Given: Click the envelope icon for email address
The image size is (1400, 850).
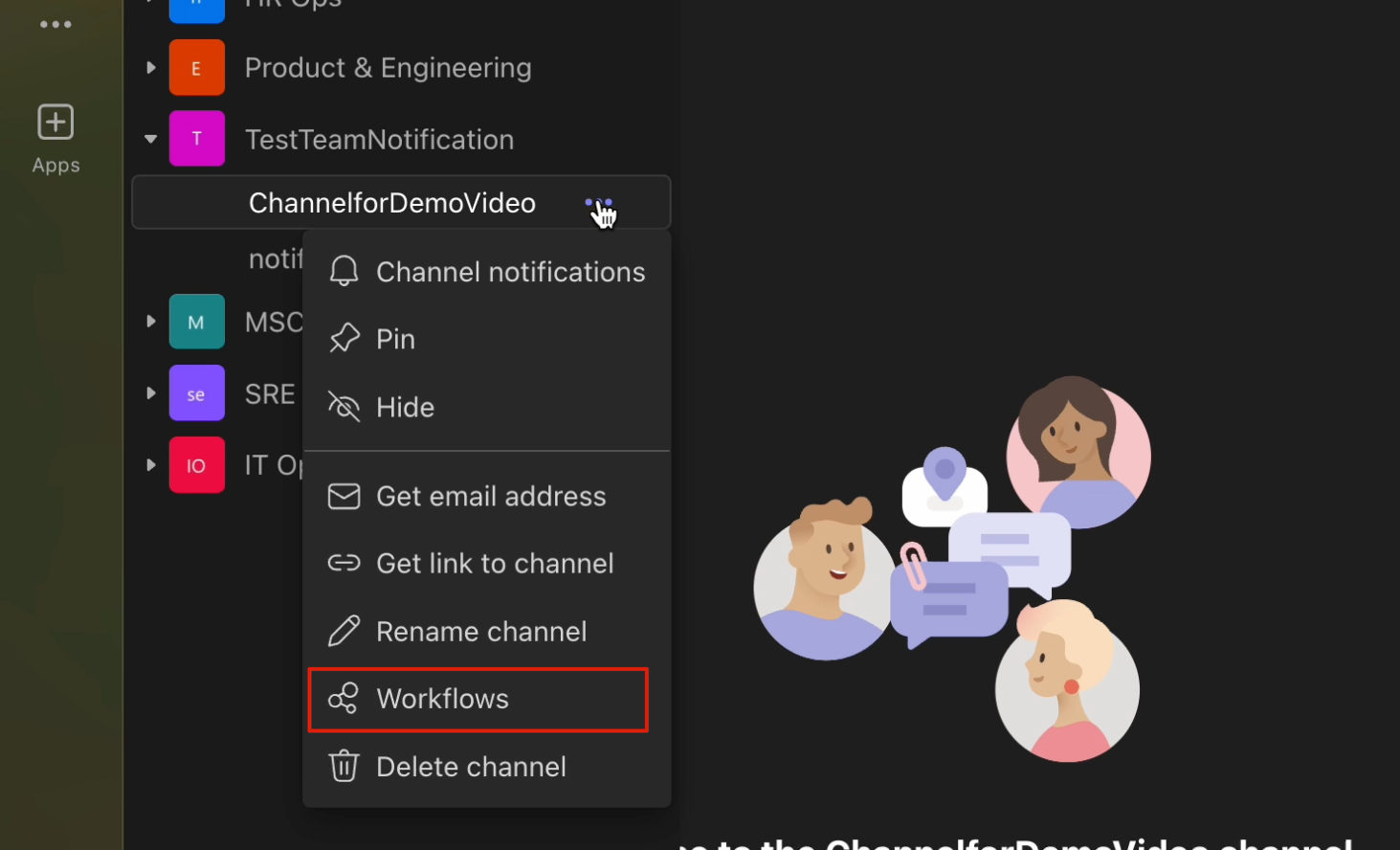Looking at the screenshot, I should (344, 496).
